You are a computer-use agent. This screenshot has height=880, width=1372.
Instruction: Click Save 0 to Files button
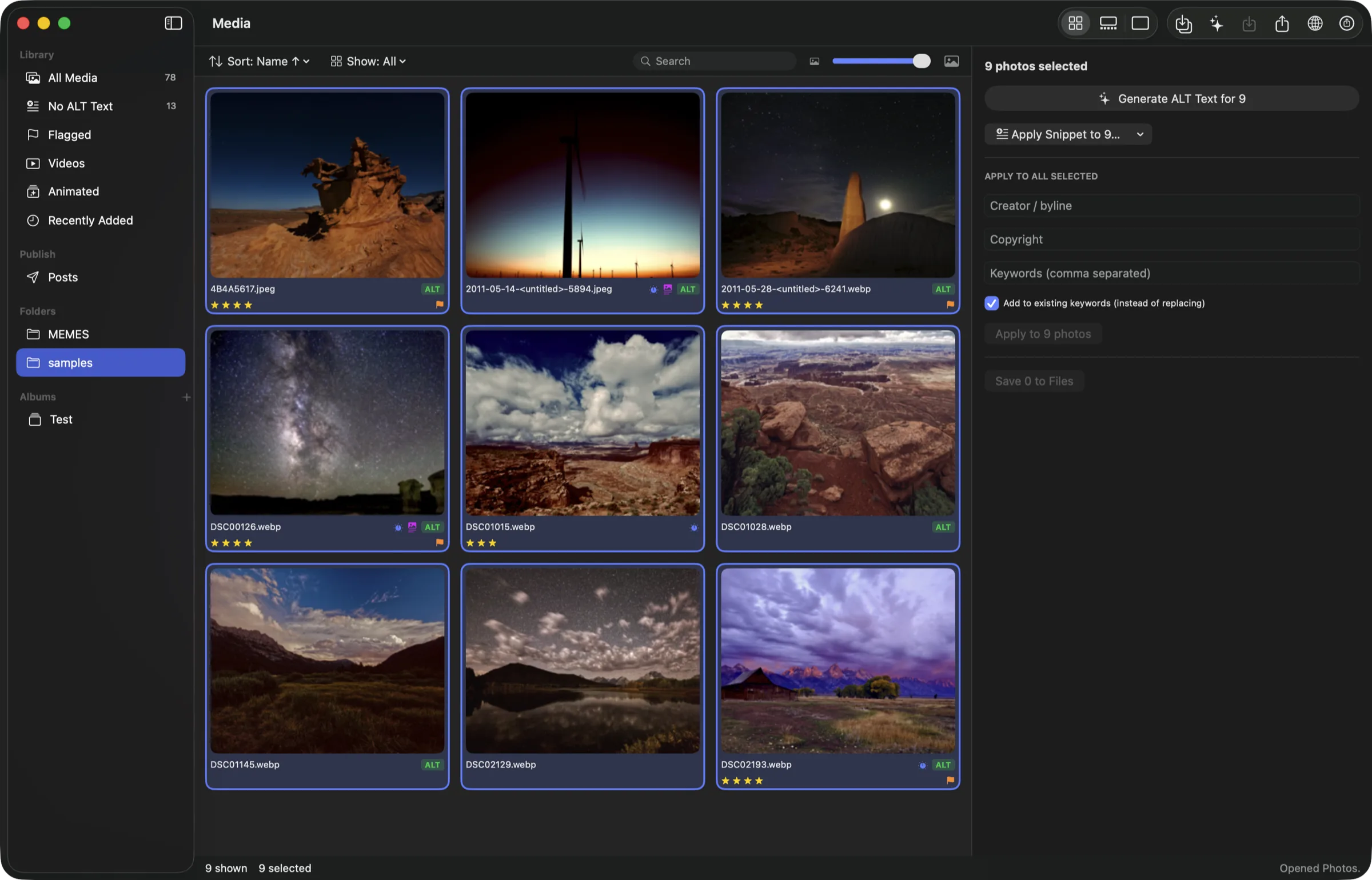point(1034,381)
